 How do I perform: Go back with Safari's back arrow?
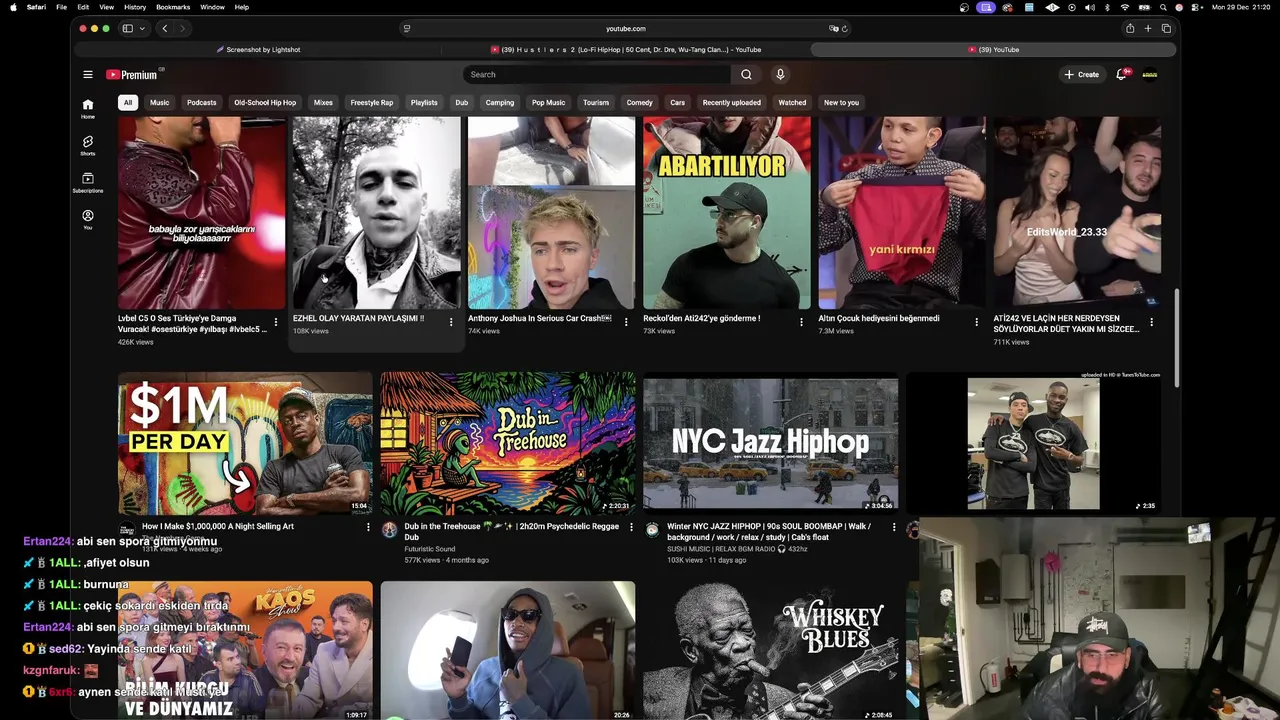click(x=164, y=28)
